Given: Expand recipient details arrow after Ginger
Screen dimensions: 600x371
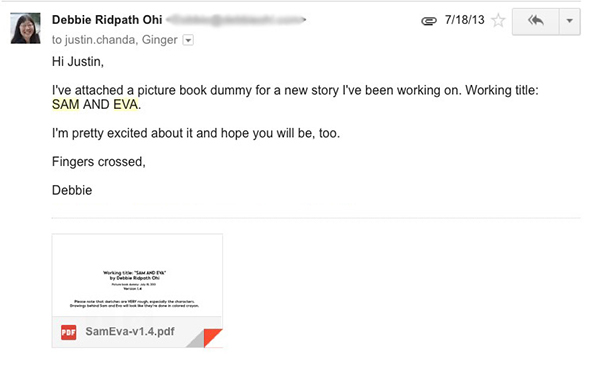Looking at the screenshot, I should 188,40.
